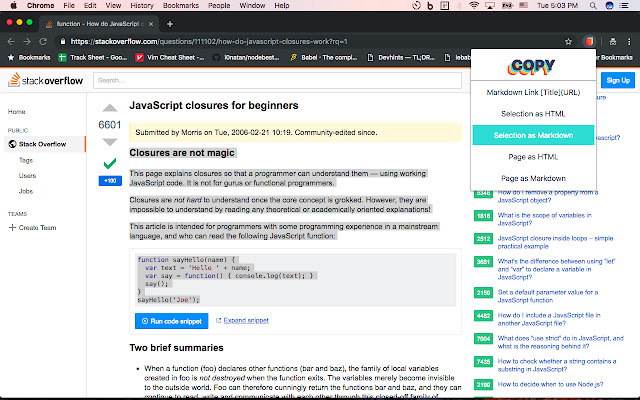Click the plus icon beside Create Team
This screenshot has width=640, height=400.
[x=12, y=227]
